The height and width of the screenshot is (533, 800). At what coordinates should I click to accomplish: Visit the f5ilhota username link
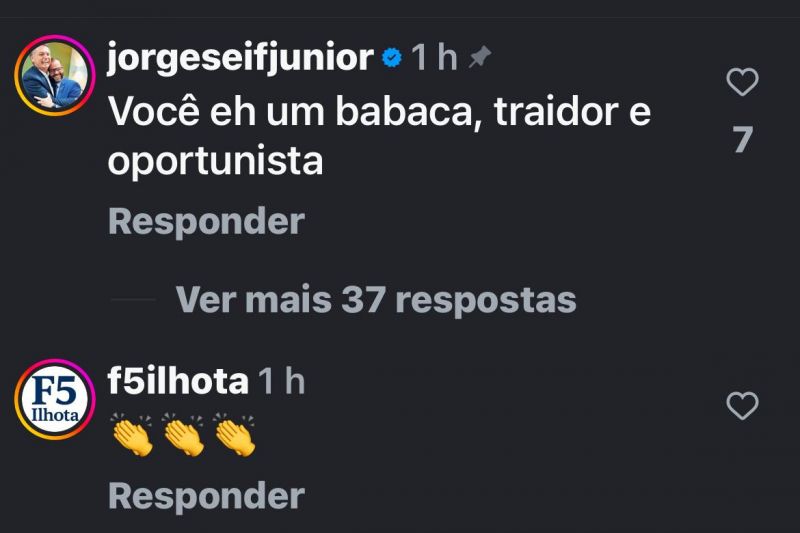177,381
